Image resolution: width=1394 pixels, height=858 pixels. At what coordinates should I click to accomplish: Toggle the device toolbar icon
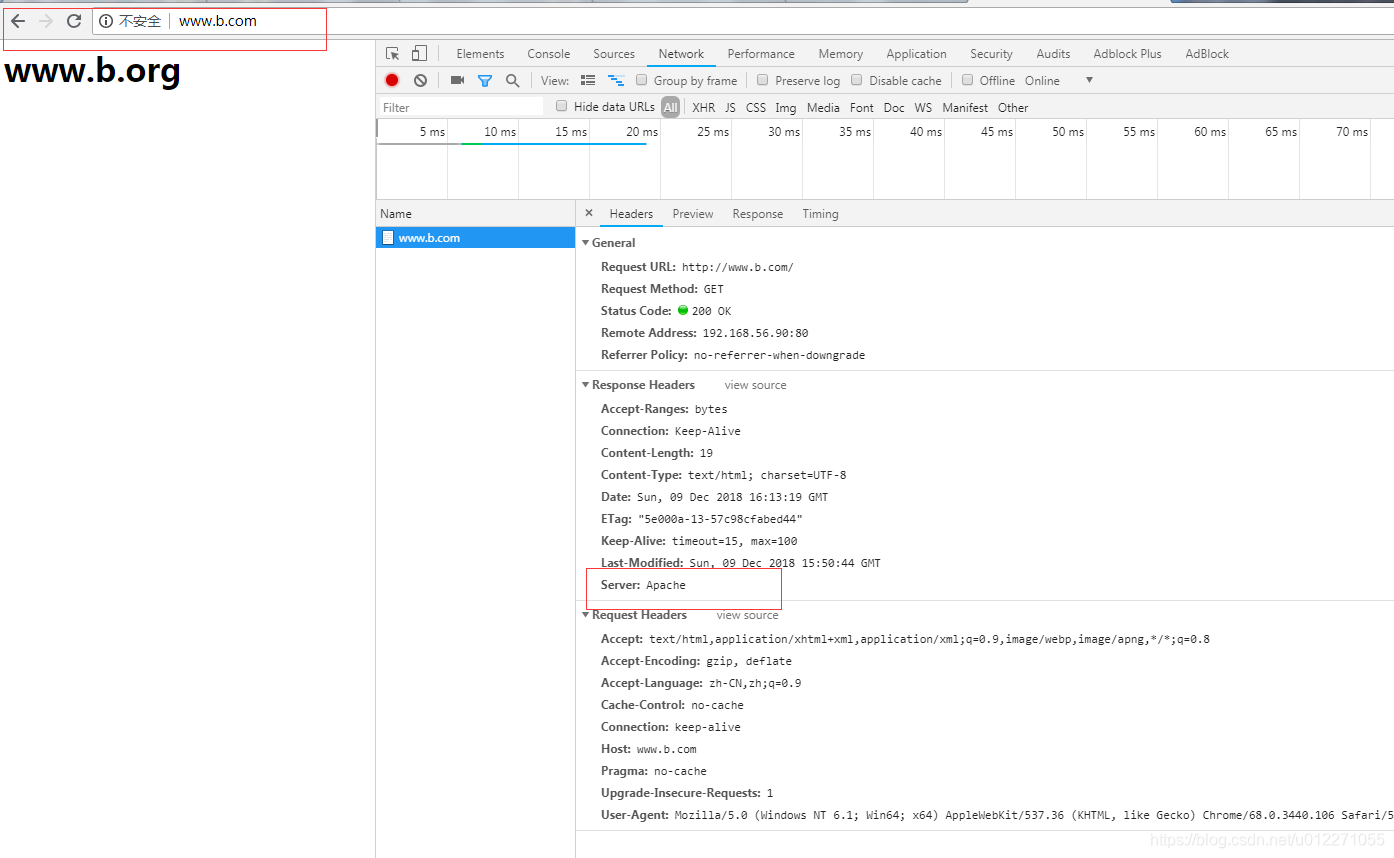(419, 54)
